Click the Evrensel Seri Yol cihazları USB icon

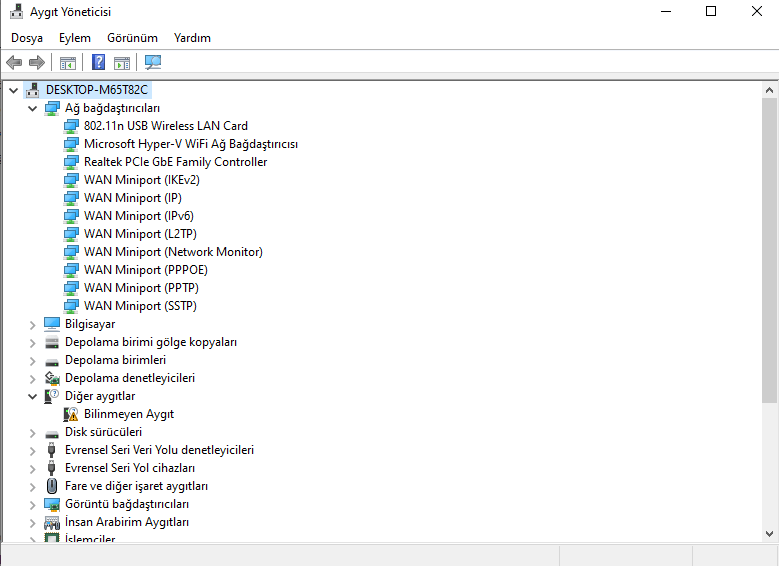coord(51,468)
